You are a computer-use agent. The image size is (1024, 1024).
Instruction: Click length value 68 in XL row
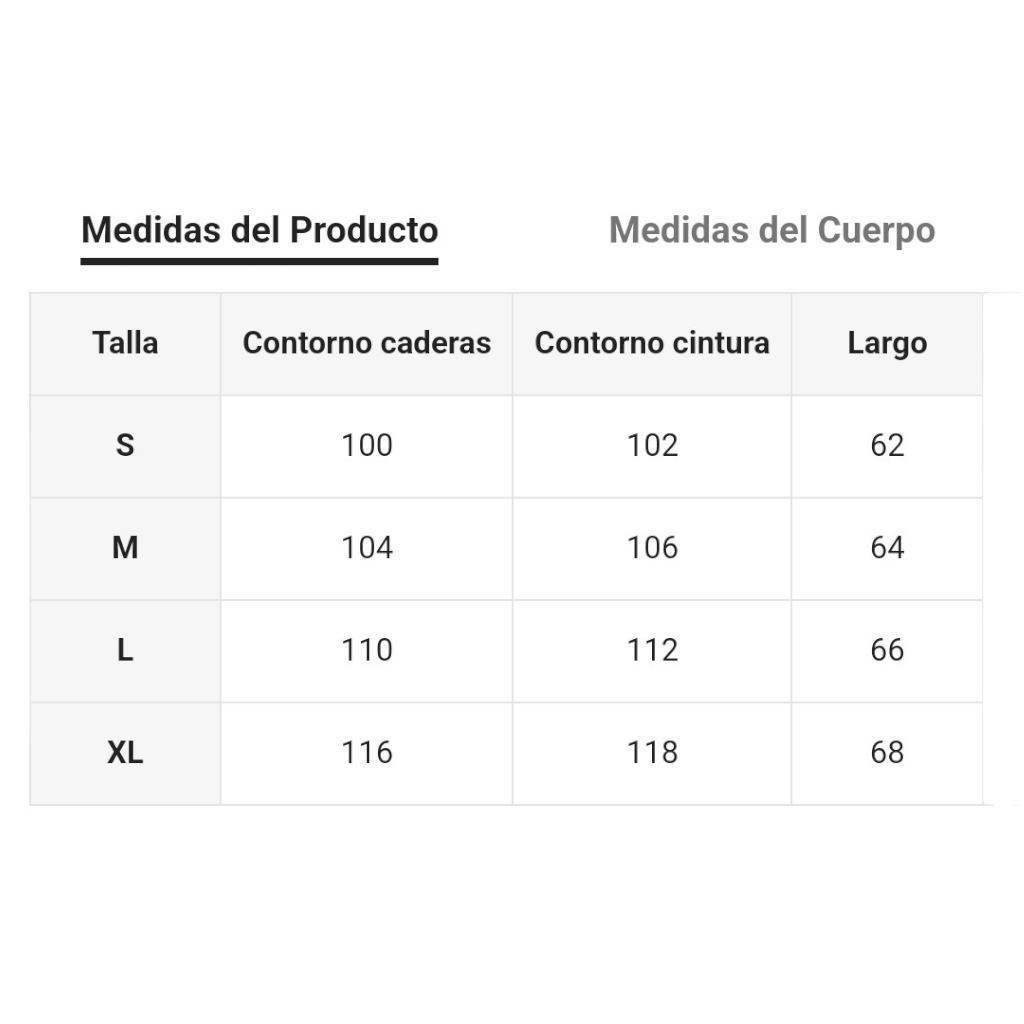[x=888, y=752]
